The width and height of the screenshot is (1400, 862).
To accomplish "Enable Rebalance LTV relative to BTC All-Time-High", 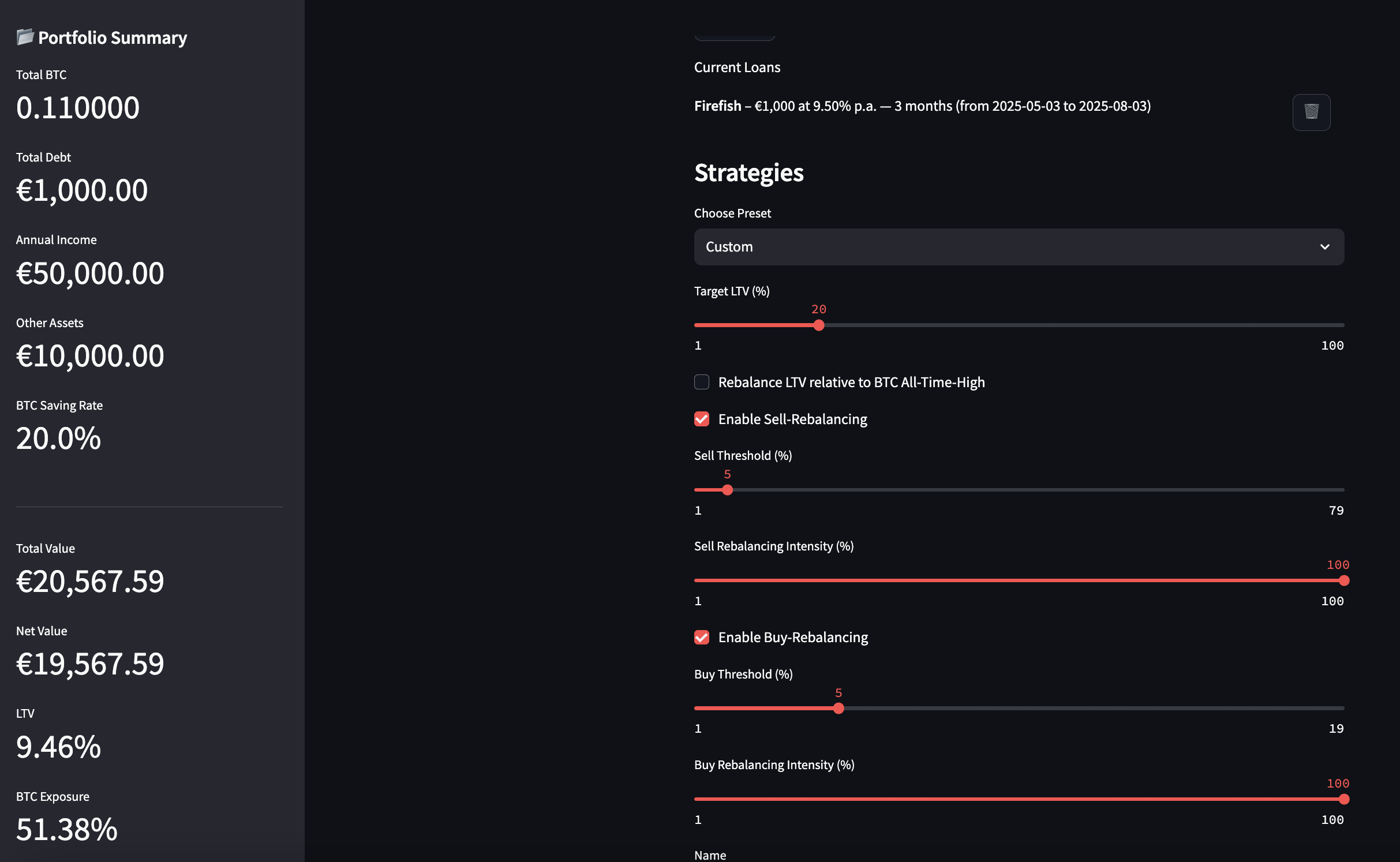I will point(702,382).
